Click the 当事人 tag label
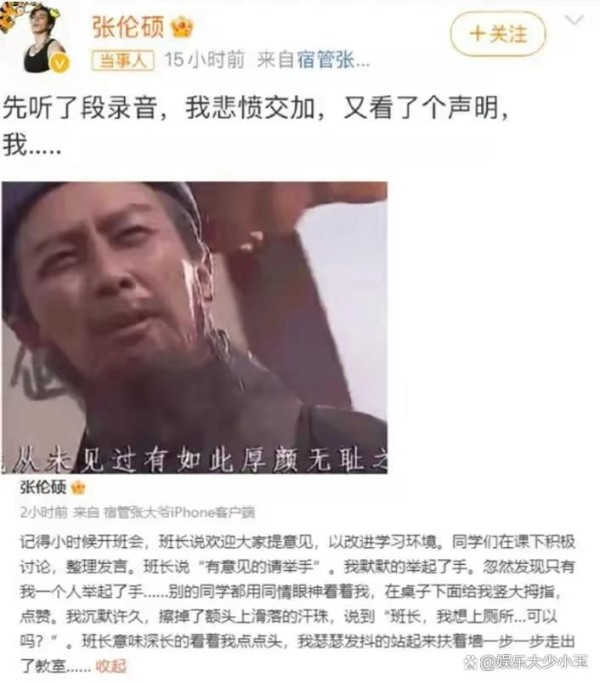The height and width of the screenshot is (683, 600). pyautogui.click(x=122, y=60)
